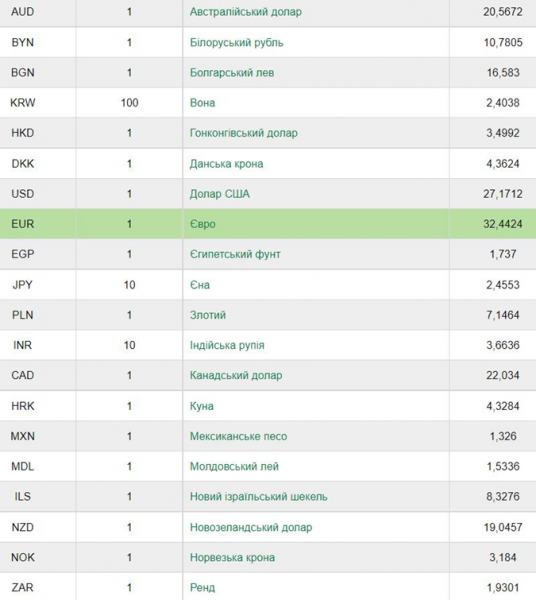Click the Вона currency name
Image resolution: width=536 pixels, height=600 pixels.
tap(202, 103)
